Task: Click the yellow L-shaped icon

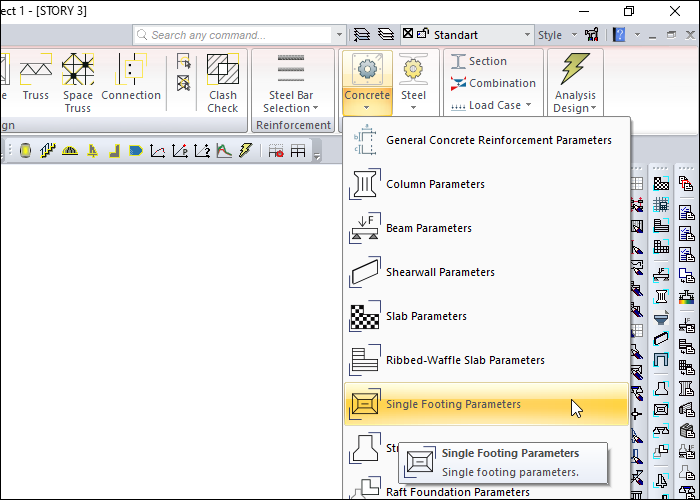Action: (115, 151)
